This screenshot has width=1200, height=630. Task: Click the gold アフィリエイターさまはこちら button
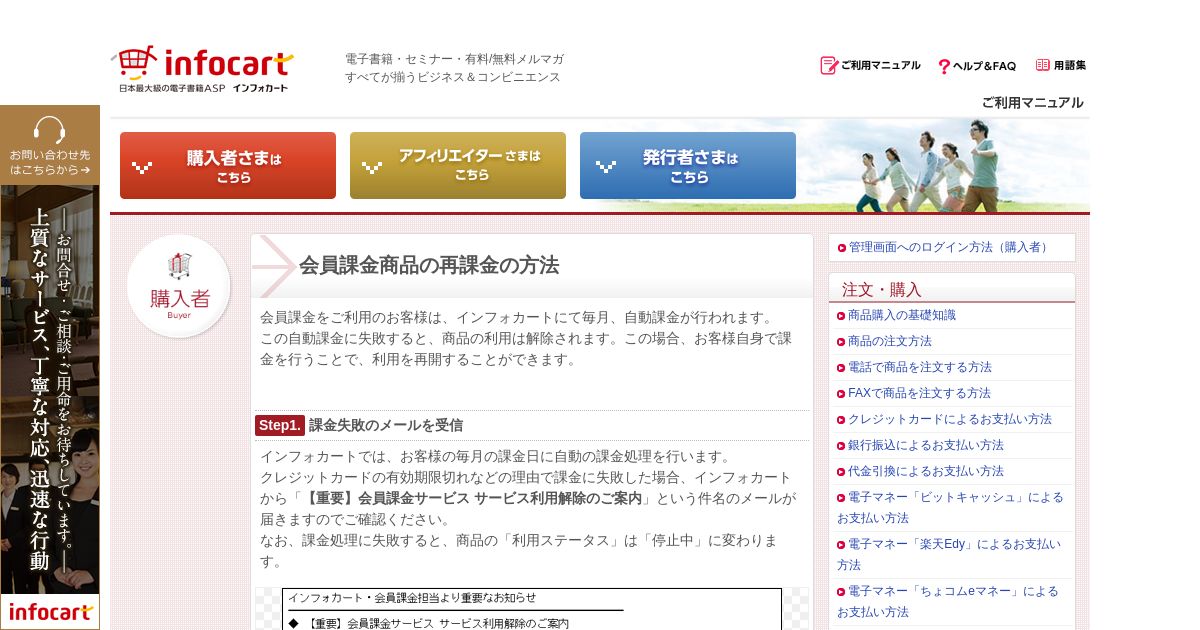point(458,166)
